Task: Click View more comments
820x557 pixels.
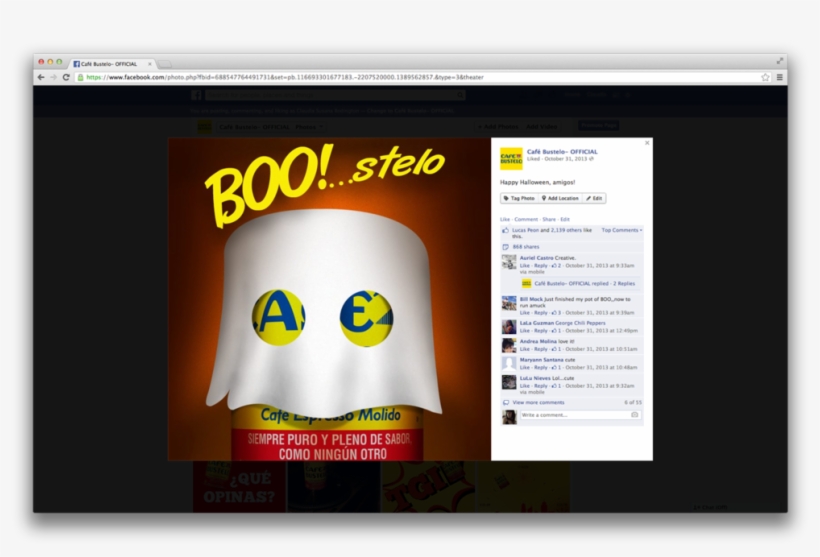Action: [538, 403]
